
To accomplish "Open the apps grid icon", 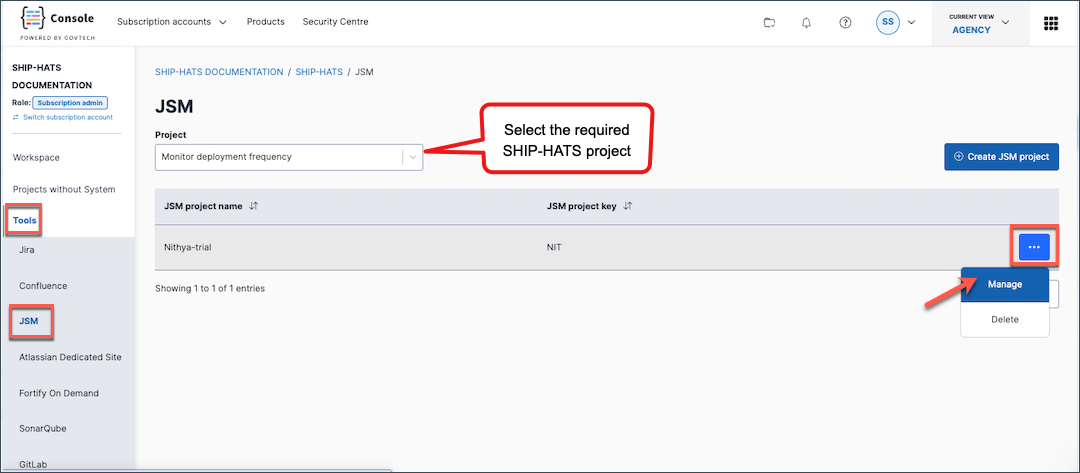I will [1050, 23].
